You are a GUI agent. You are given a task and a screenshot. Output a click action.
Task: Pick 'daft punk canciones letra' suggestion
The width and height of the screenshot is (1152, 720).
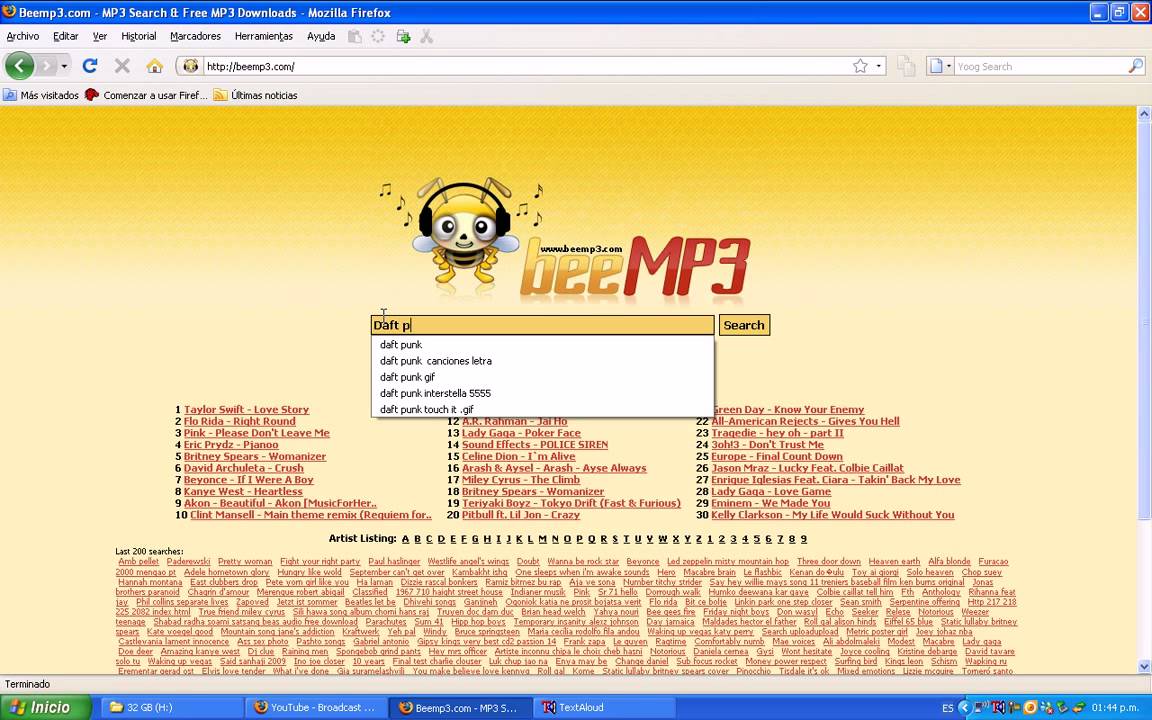[542, 361]
